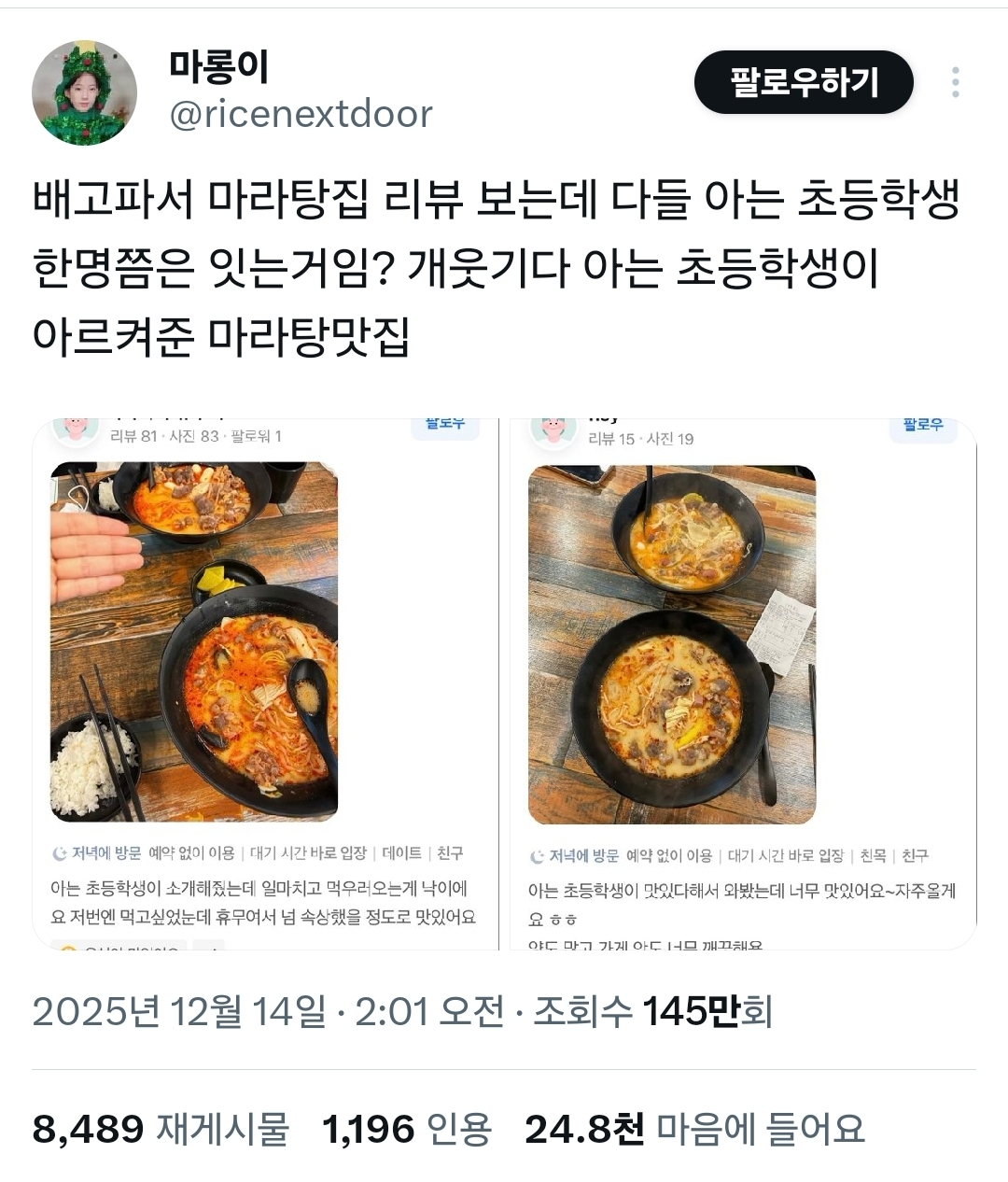Open the three-dot more options menu
Screen dimensions: 1008x1182
(x=955, y=82)
